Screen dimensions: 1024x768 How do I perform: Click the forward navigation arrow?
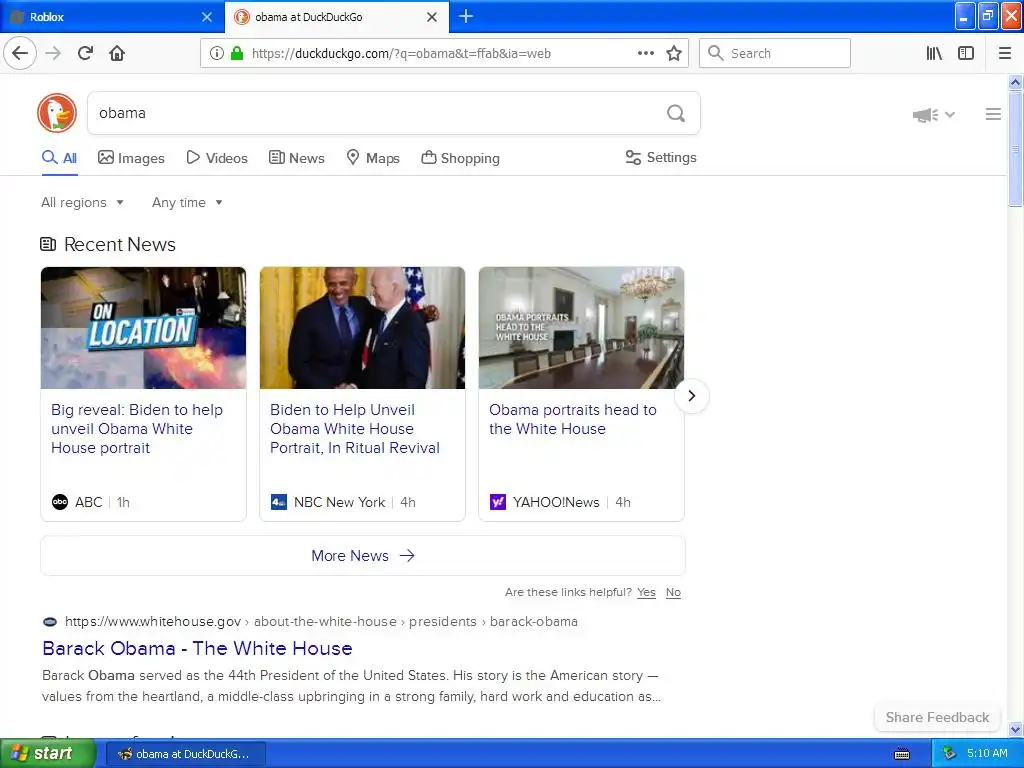[54, 53]
